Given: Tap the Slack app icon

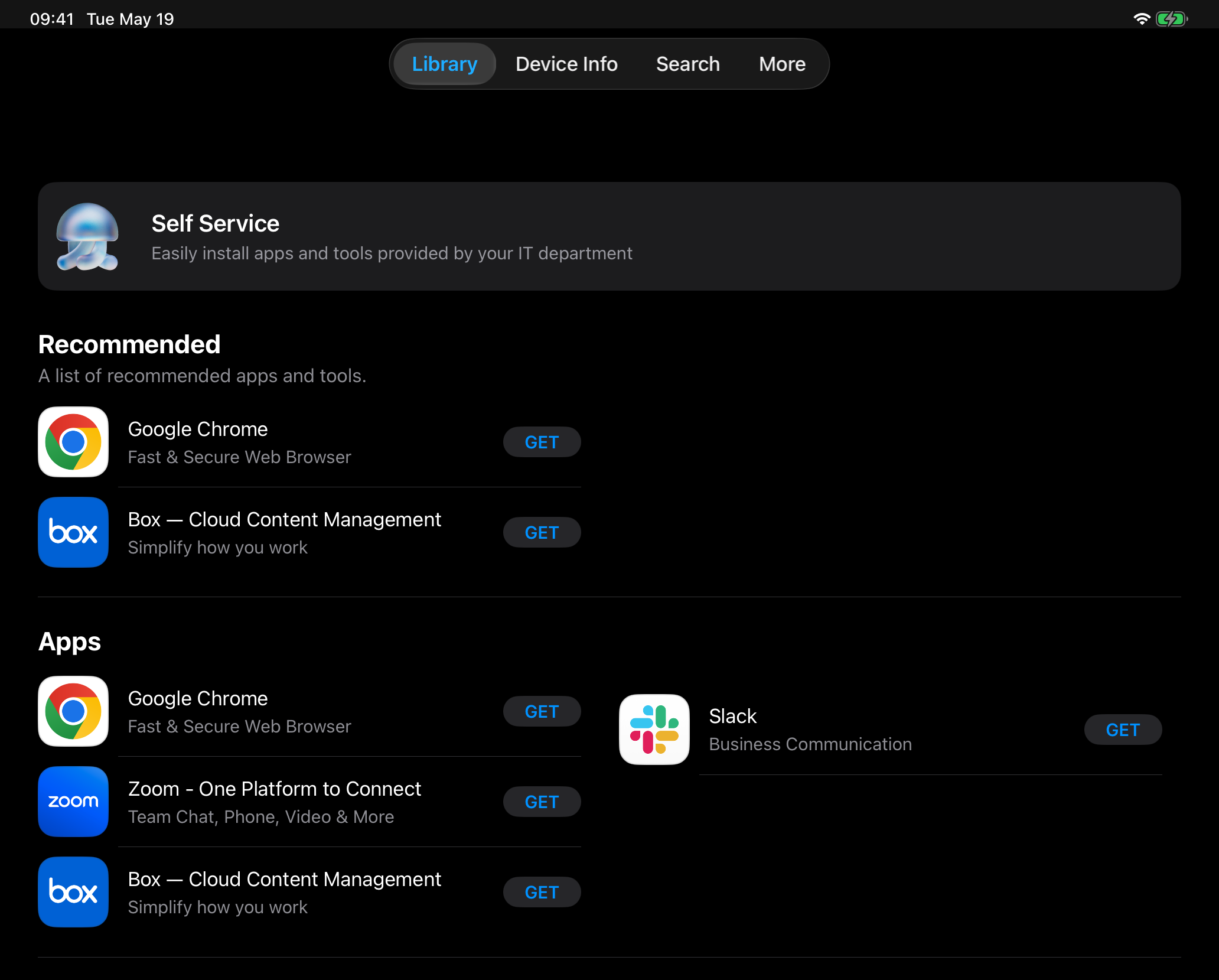Looking at the screenshot, I should coord(654,730).
